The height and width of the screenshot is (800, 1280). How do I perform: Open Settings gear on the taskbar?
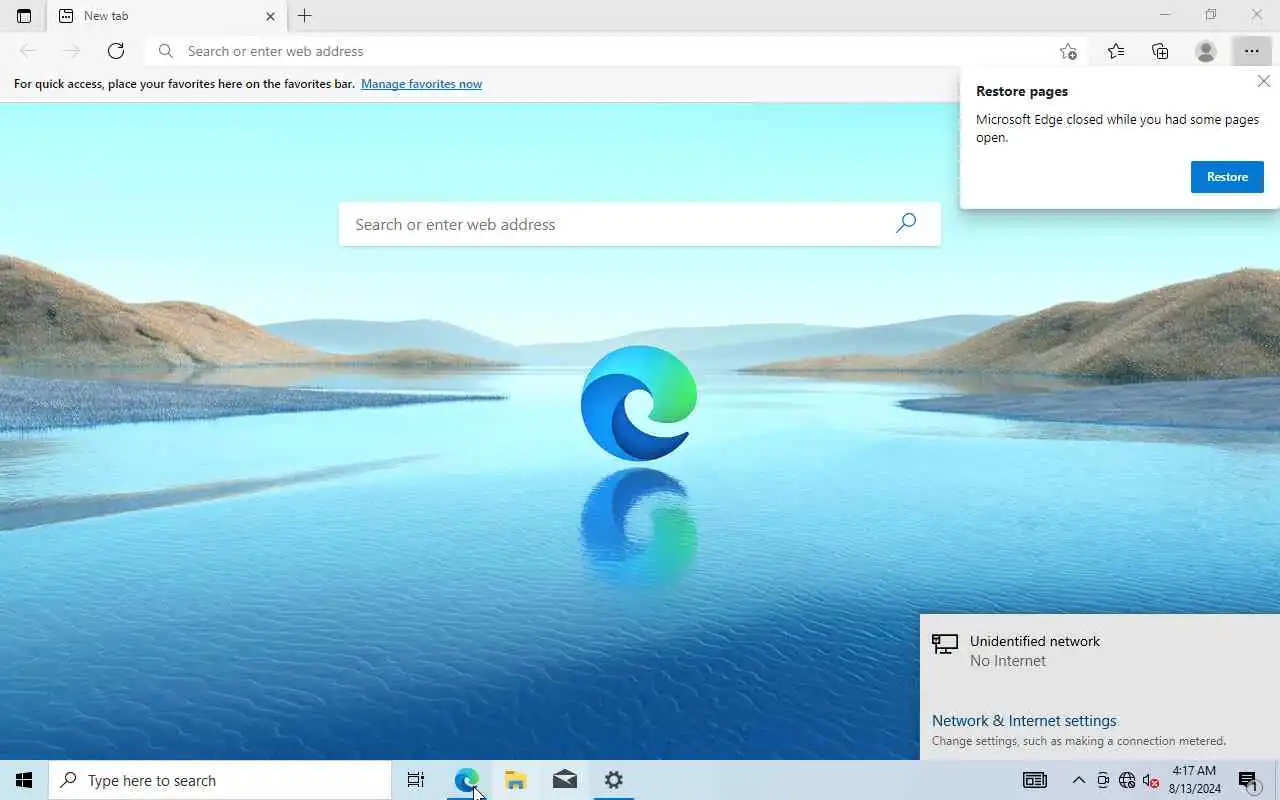pos(614,780)
